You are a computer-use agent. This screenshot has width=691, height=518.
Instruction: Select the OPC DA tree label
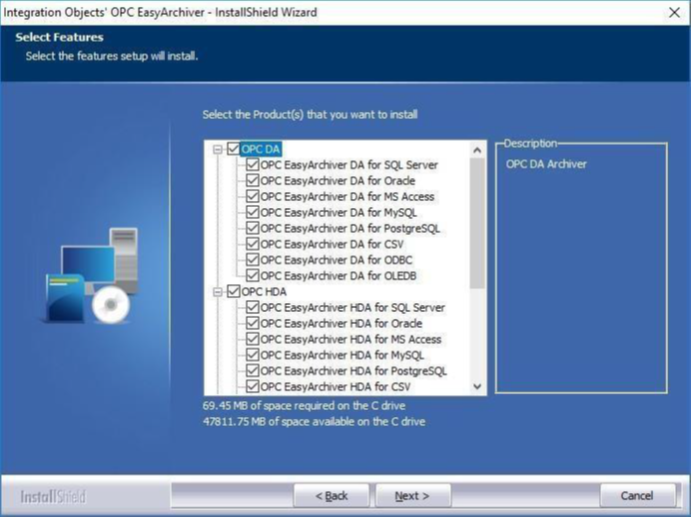[261, 149]
